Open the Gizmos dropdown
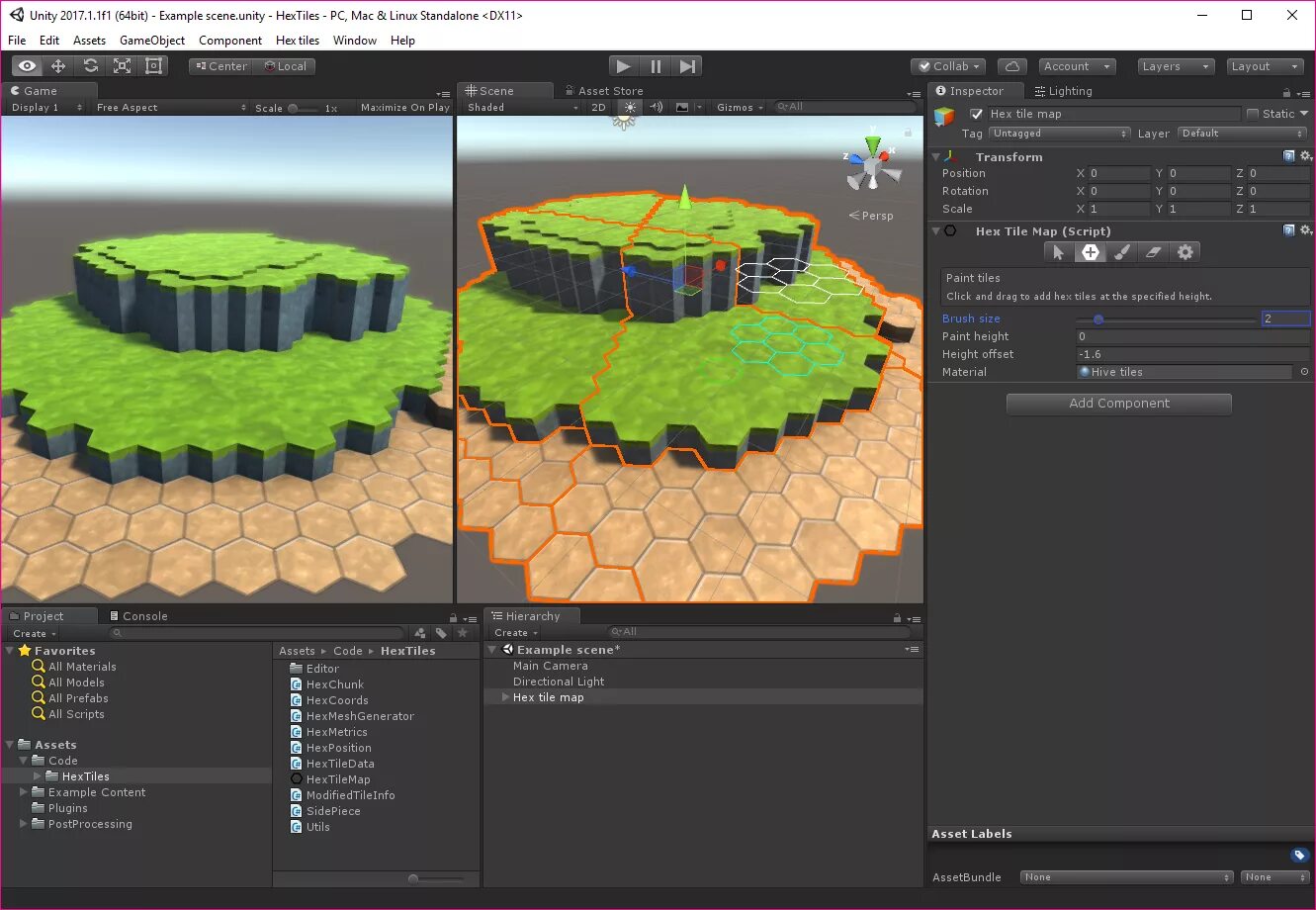Image resolution: width=1316 pixels, height=910 pixels. (x=739, y=107)
